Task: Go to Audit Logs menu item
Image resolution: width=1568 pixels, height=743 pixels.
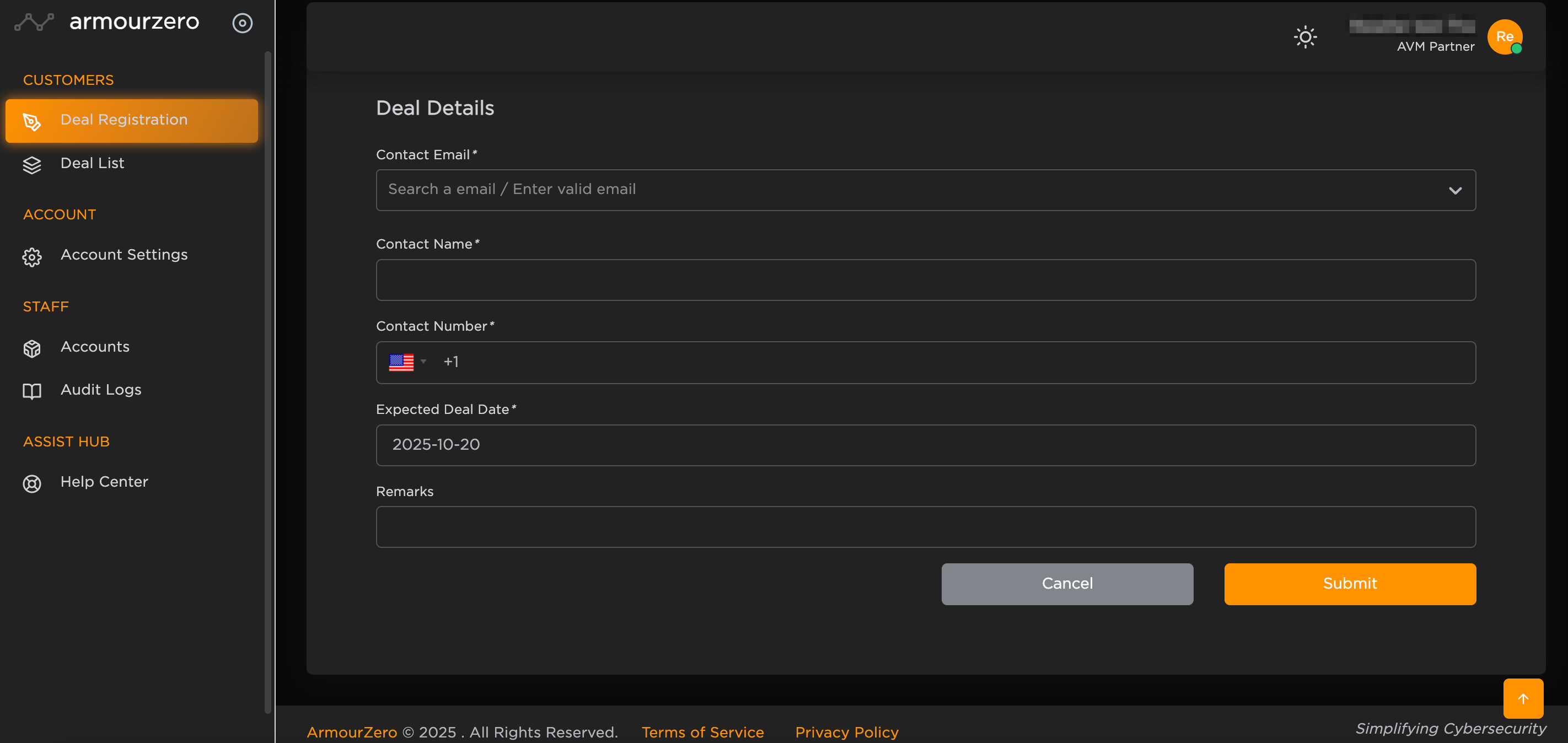Action: [100, 390]
